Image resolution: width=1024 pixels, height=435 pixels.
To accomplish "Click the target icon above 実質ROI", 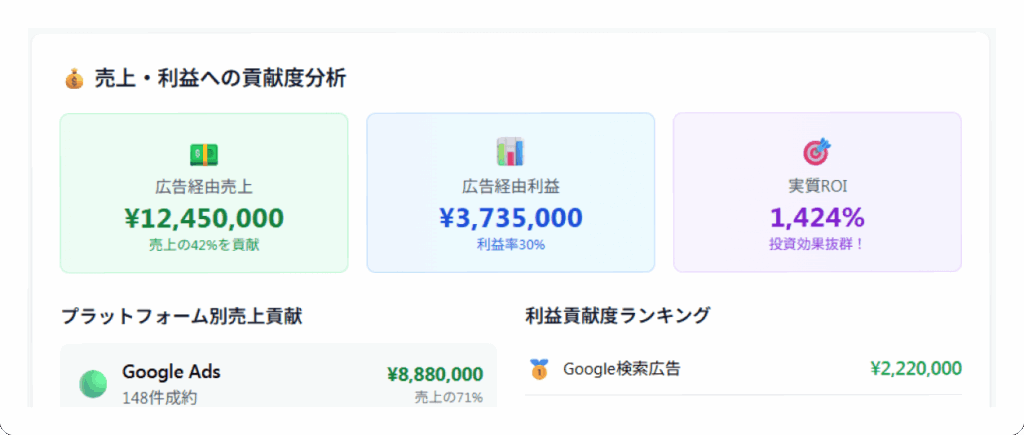I will point(817,152).
